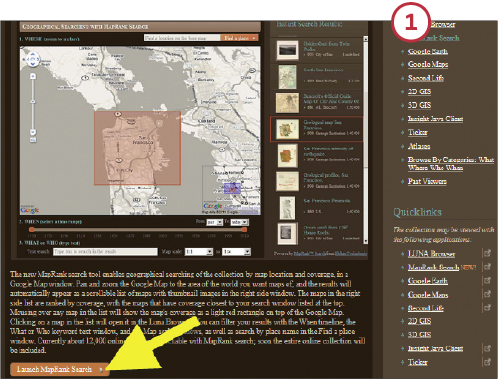Image resolution: width=498 pixels, height=379 pixels.
Task: Click Google Earth external link icon in Quicklinks
Action: 487,280
